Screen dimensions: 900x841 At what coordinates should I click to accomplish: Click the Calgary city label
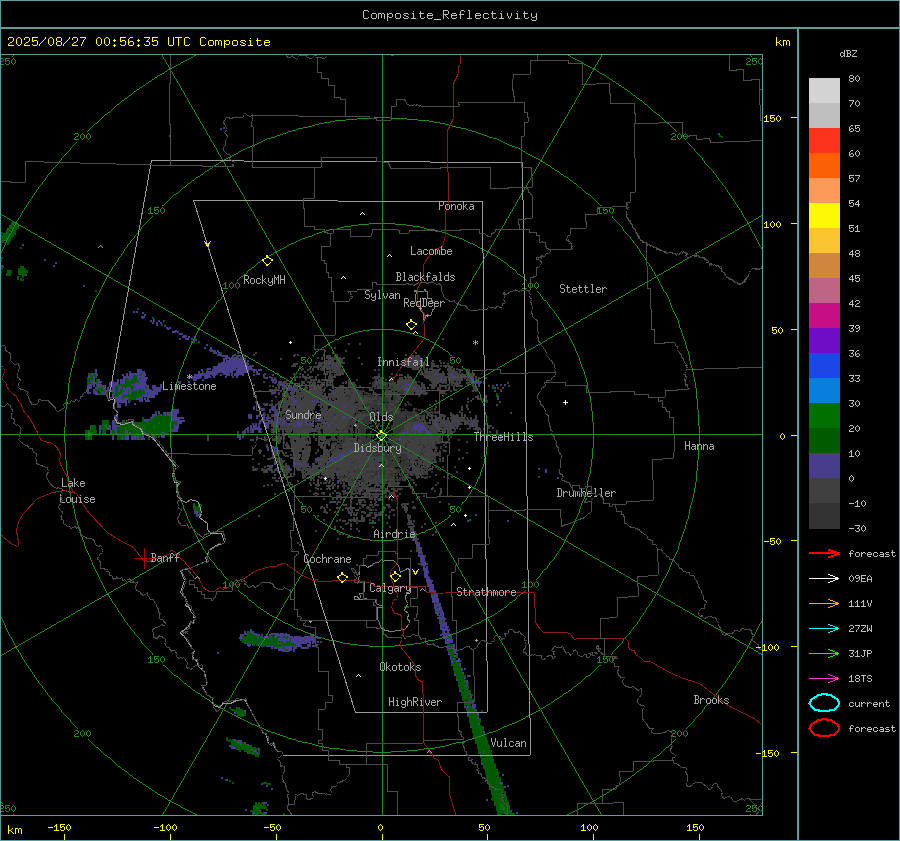click(x=390, y=588)
